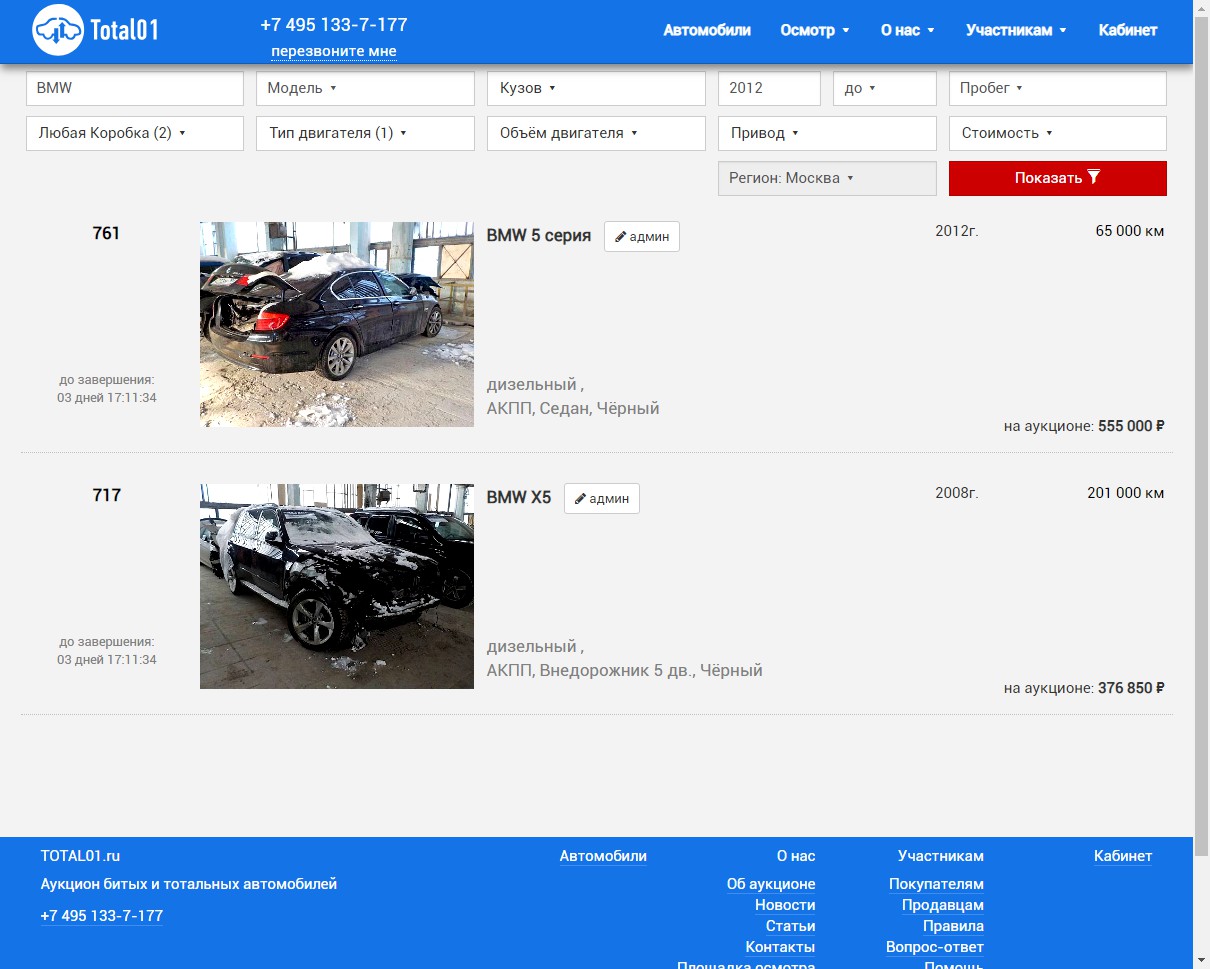The width and height of the screenshot is (1210, 969).
Task: Click the year field showing 2012
Action: (x=769, y=88)
